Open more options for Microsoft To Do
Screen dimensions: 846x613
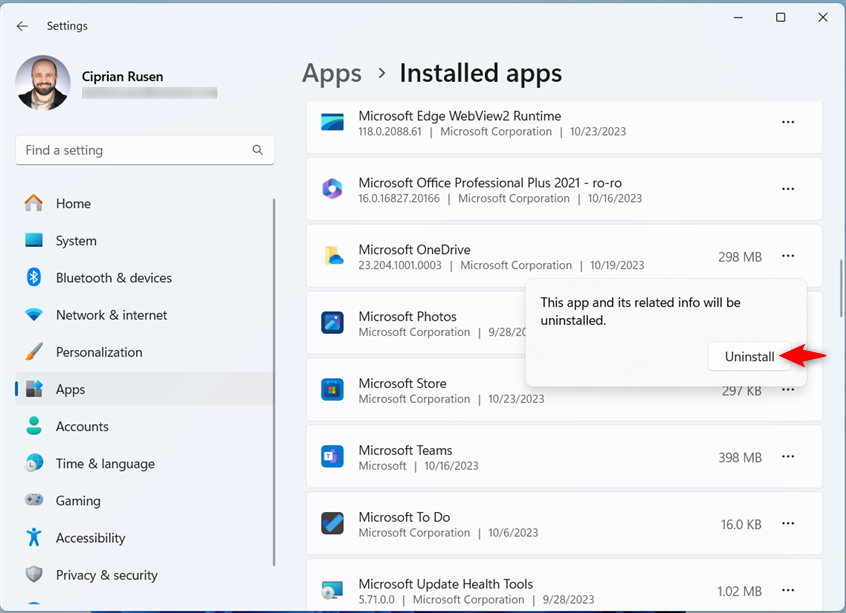coord(788,523)
